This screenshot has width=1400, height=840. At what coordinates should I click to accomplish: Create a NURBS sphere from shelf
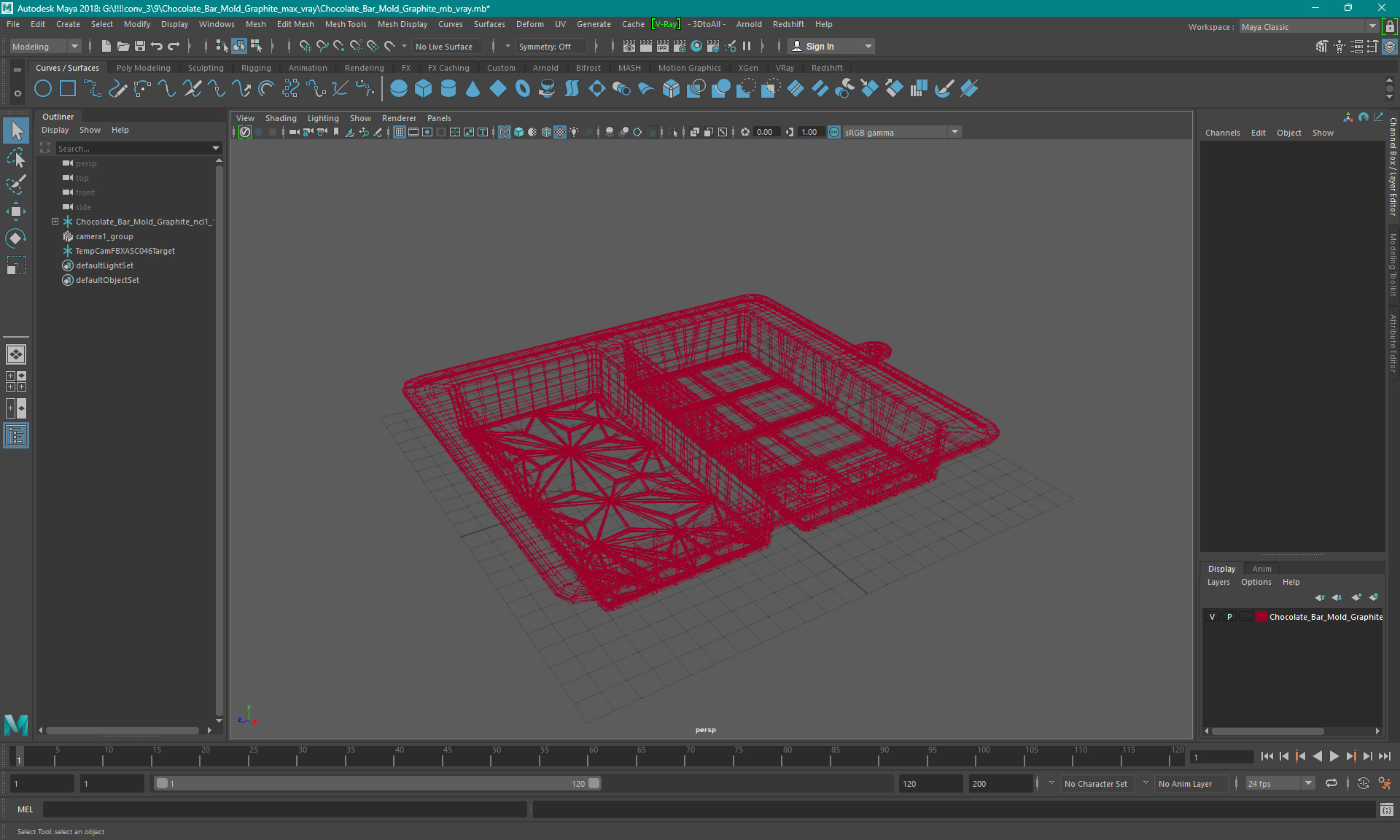click(x=399, y=89)
